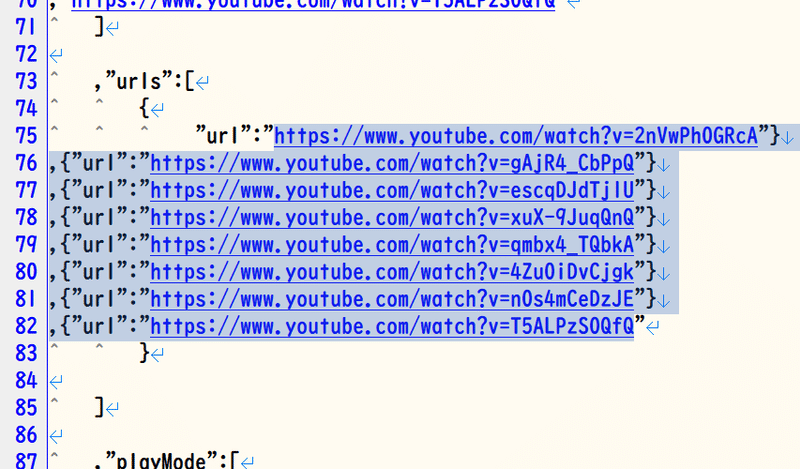Click the closing bracket on line 85
The height and width of the screenshot is (469, 800).
coord(99,408)
